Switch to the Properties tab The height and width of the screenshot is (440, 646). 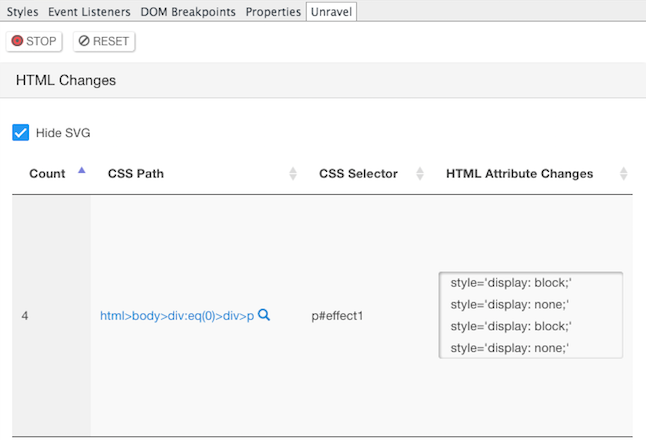[273, 12]
